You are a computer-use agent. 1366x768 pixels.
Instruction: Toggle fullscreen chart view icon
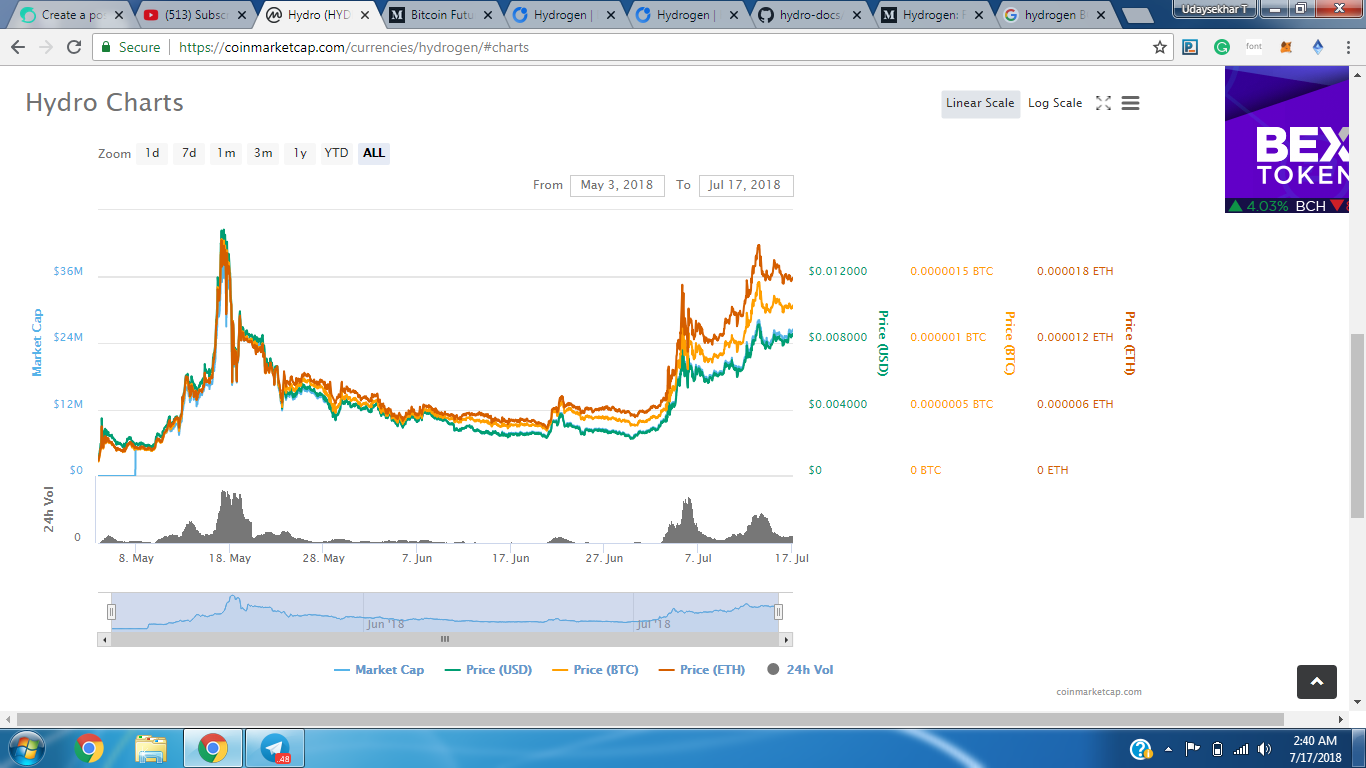coord(1103,103)
